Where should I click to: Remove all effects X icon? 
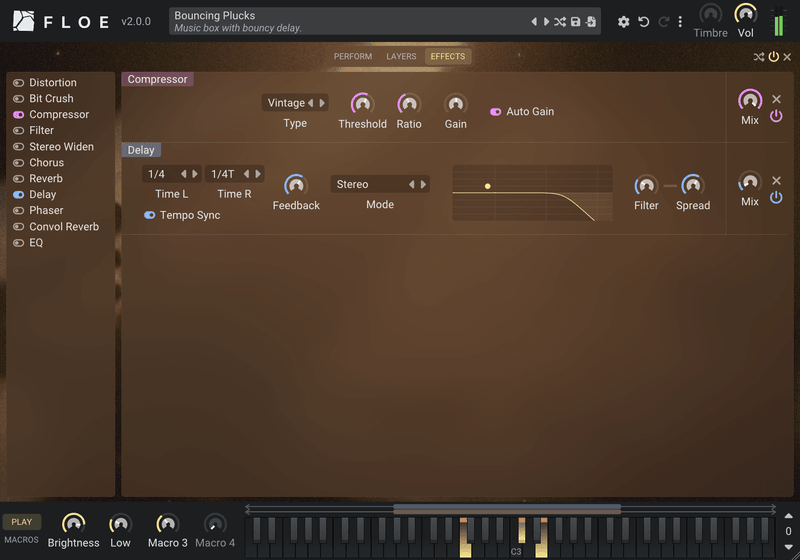pyautogui.click(x=787, y=57)
